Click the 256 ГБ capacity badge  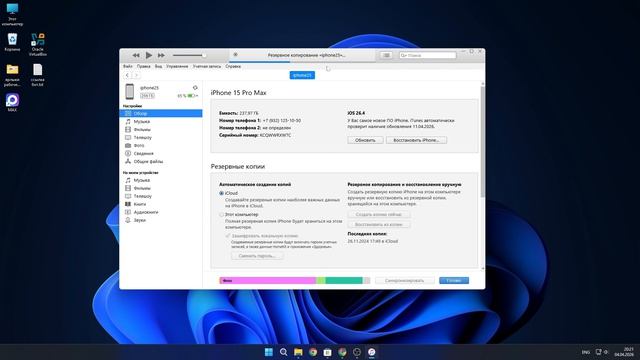[x=147, y=96]
